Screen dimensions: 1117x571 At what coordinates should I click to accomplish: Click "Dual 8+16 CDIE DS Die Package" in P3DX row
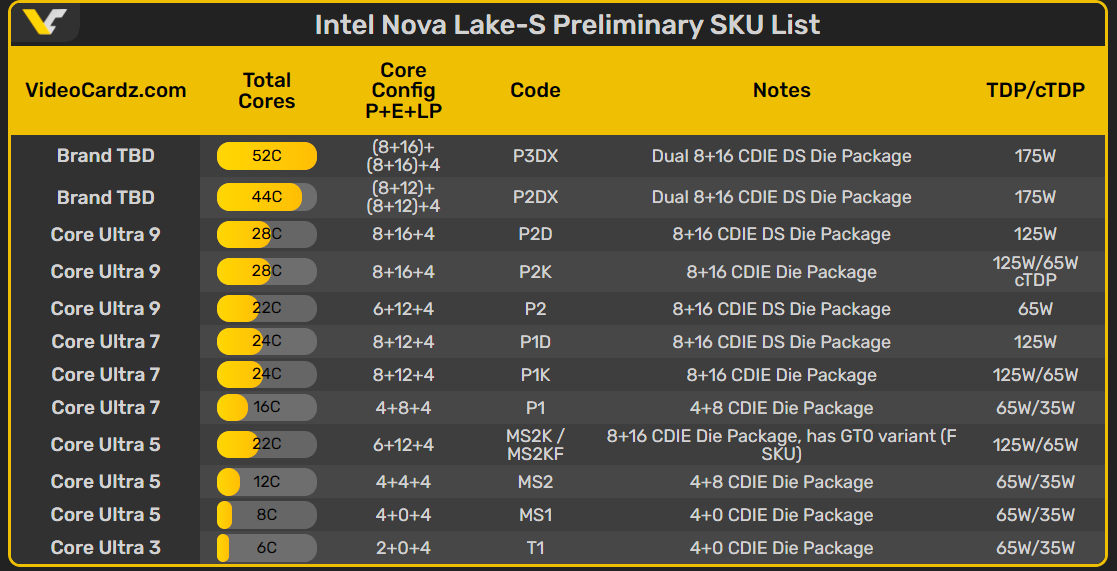click(781, 156)
